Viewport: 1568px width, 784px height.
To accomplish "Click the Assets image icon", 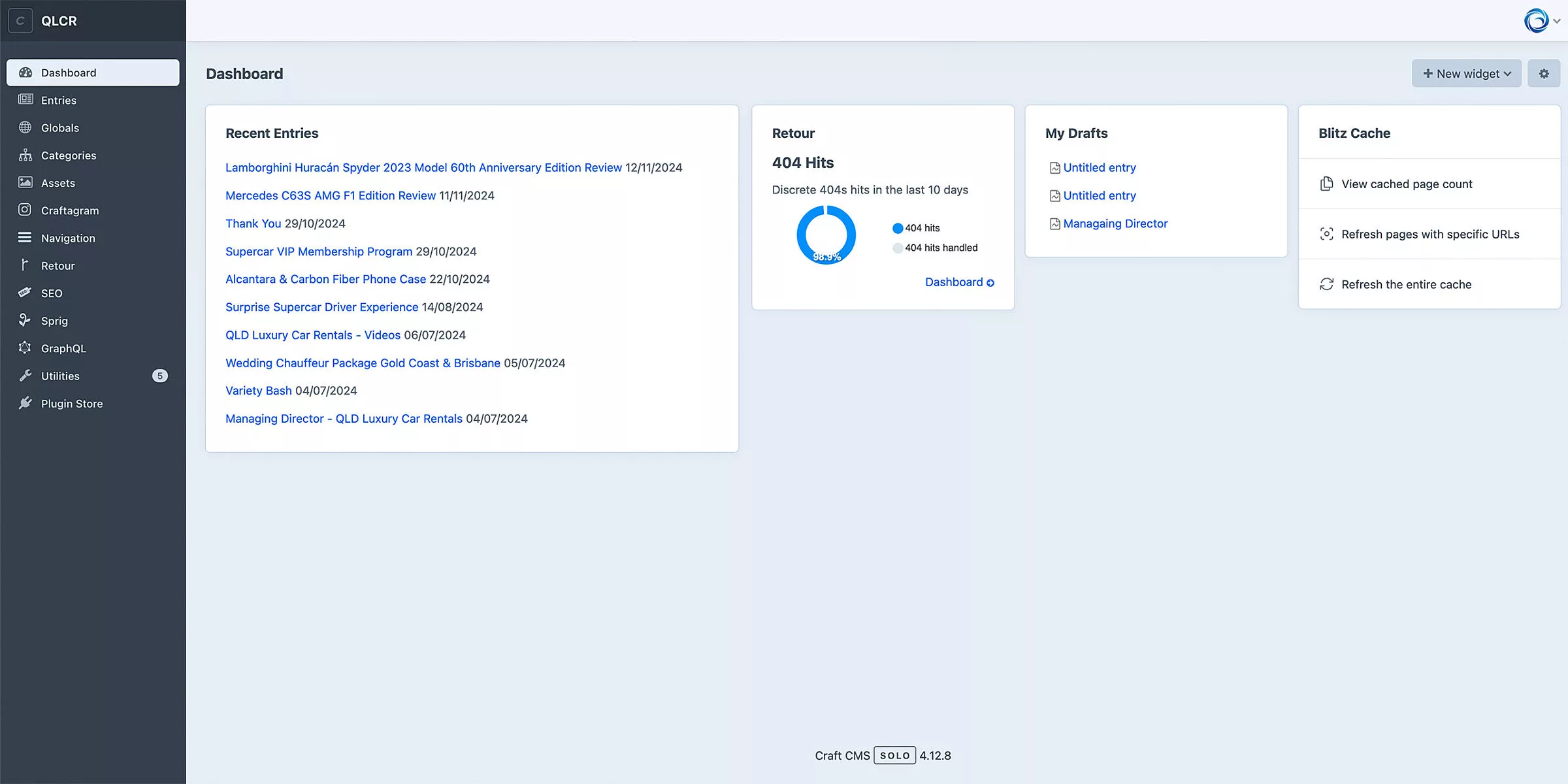I will click(x=25, y=182).
